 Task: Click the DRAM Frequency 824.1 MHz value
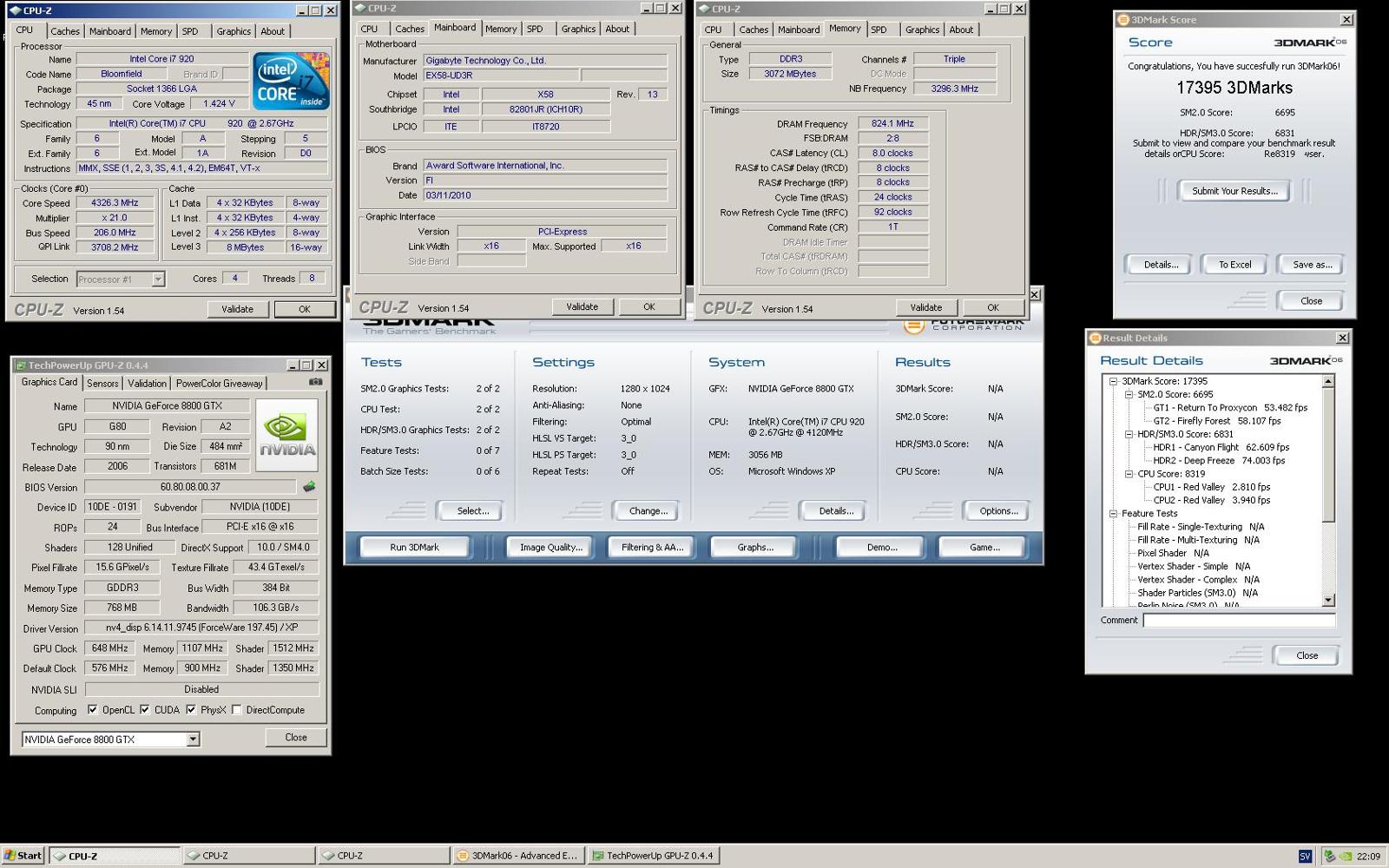pos(892,123)
